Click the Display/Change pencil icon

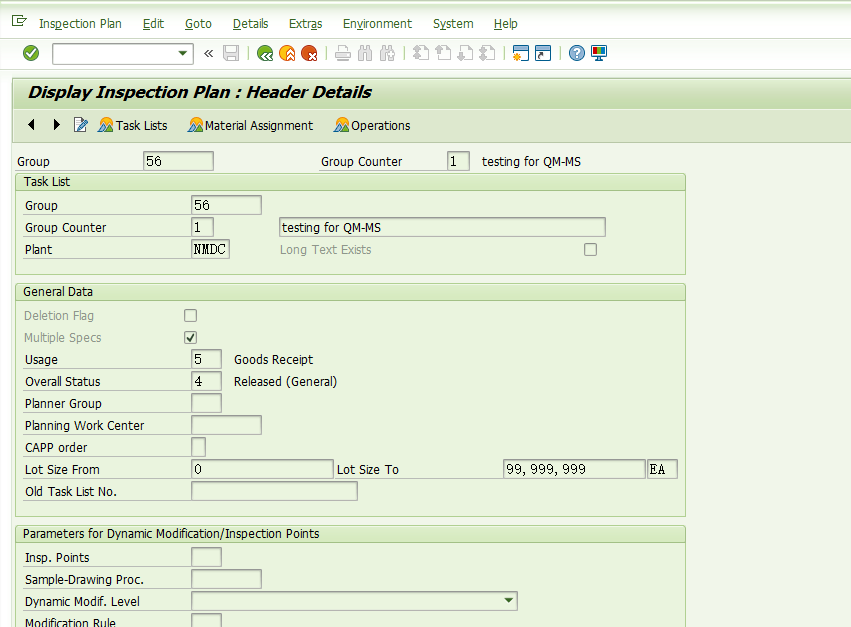(x=81, y=125)
